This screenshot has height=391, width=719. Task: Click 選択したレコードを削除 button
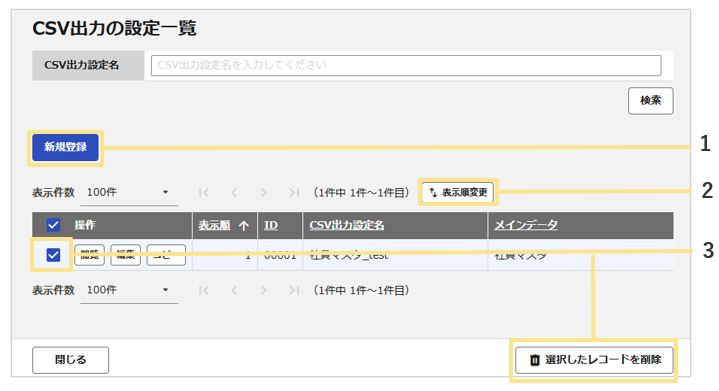click(x=594, y=360)
